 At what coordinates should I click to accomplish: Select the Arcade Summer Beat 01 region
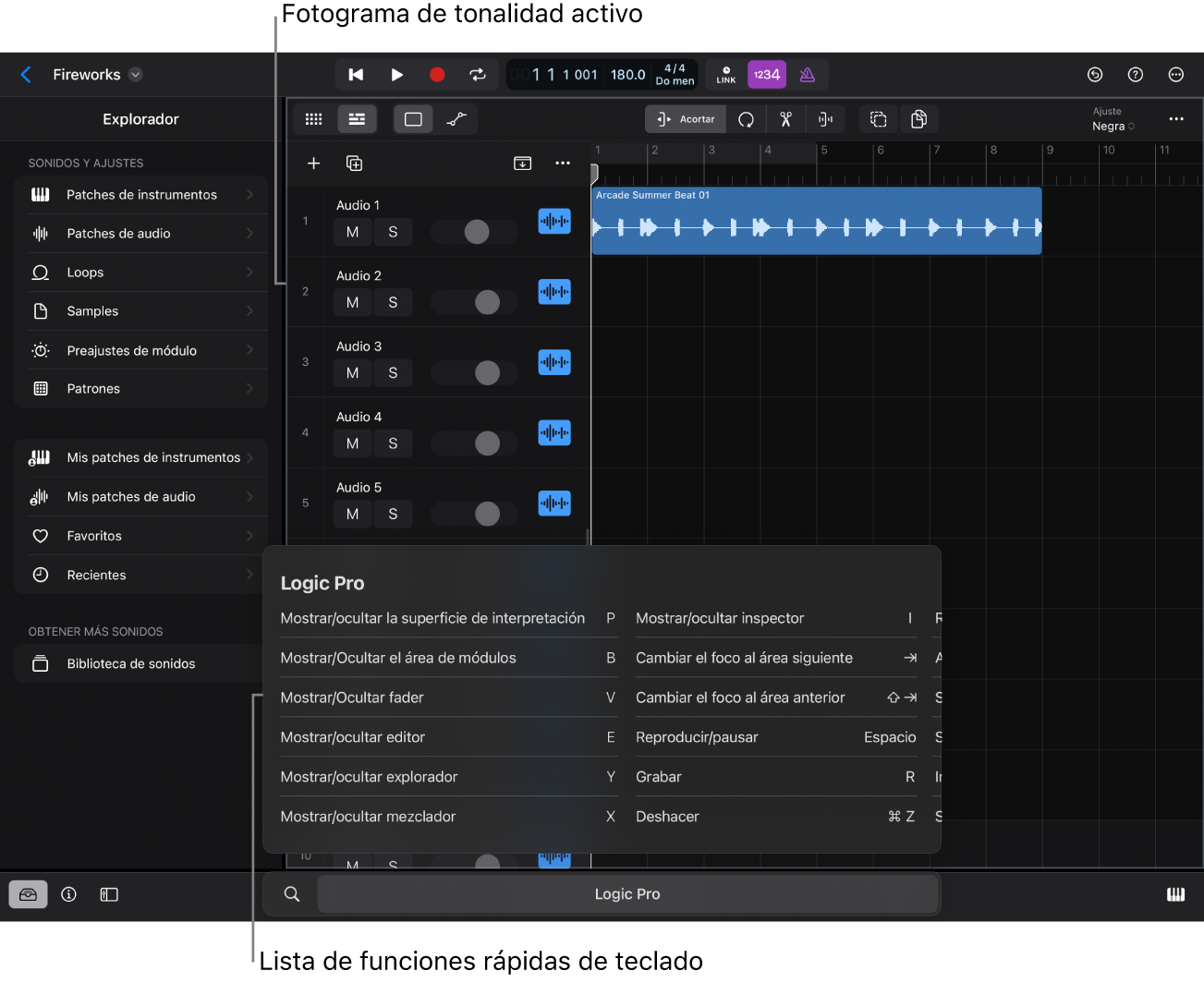click(816, 222)
